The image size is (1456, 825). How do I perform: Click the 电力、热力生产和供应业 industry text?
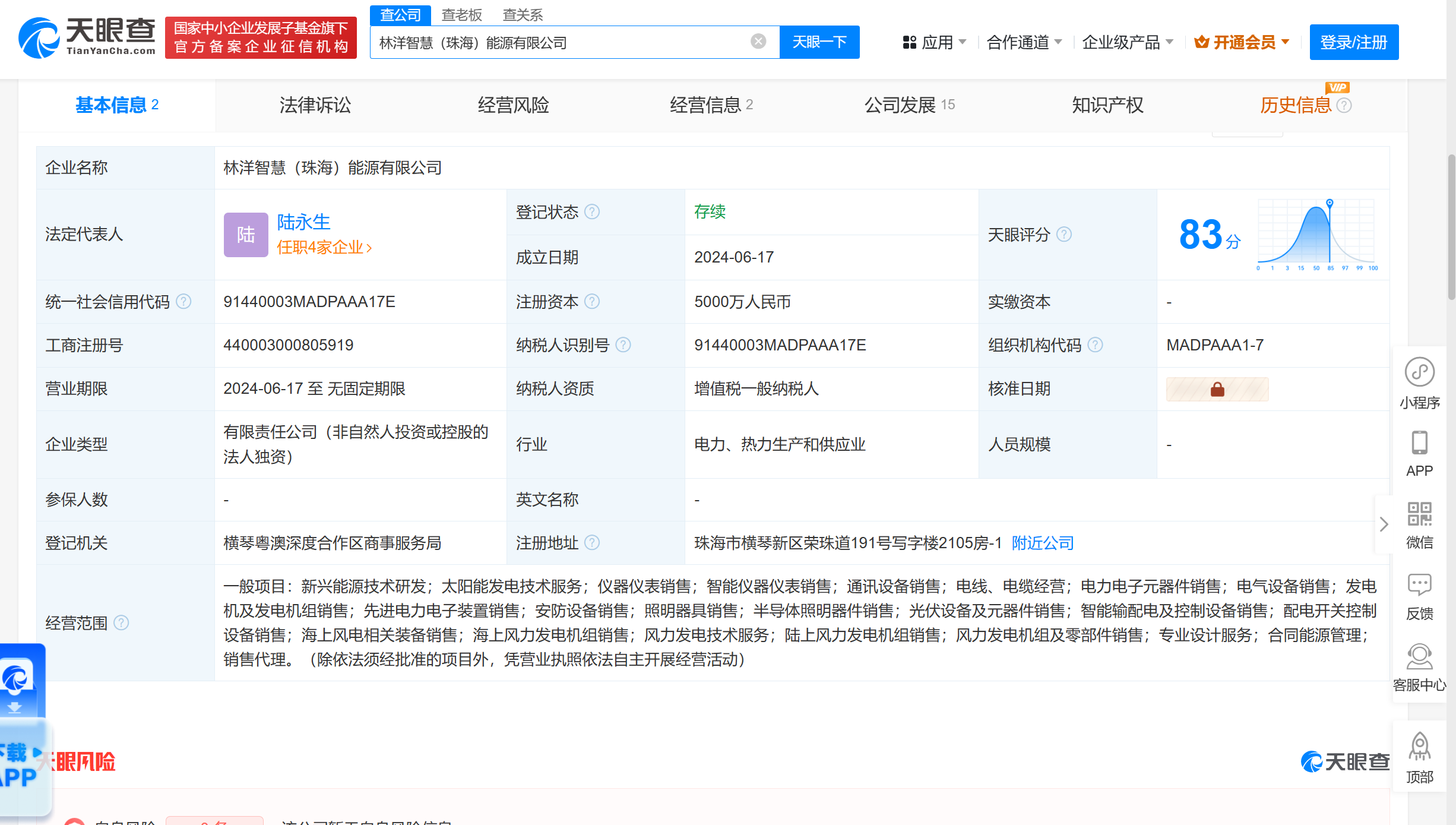tap(780, 444)
